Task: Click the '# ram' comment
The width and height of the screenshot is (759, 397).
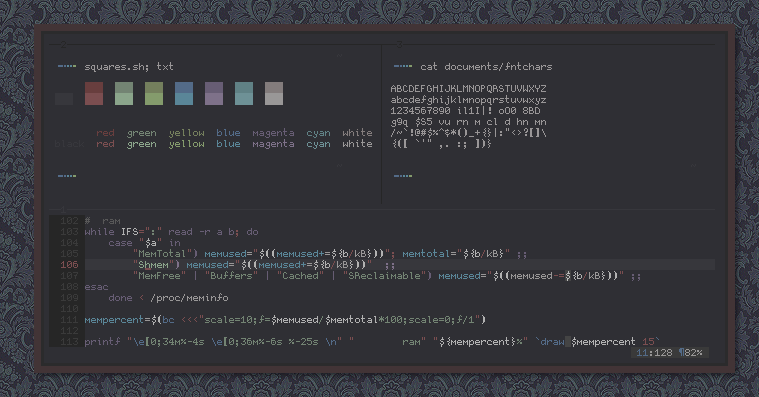Action: [x=103, y=221]
